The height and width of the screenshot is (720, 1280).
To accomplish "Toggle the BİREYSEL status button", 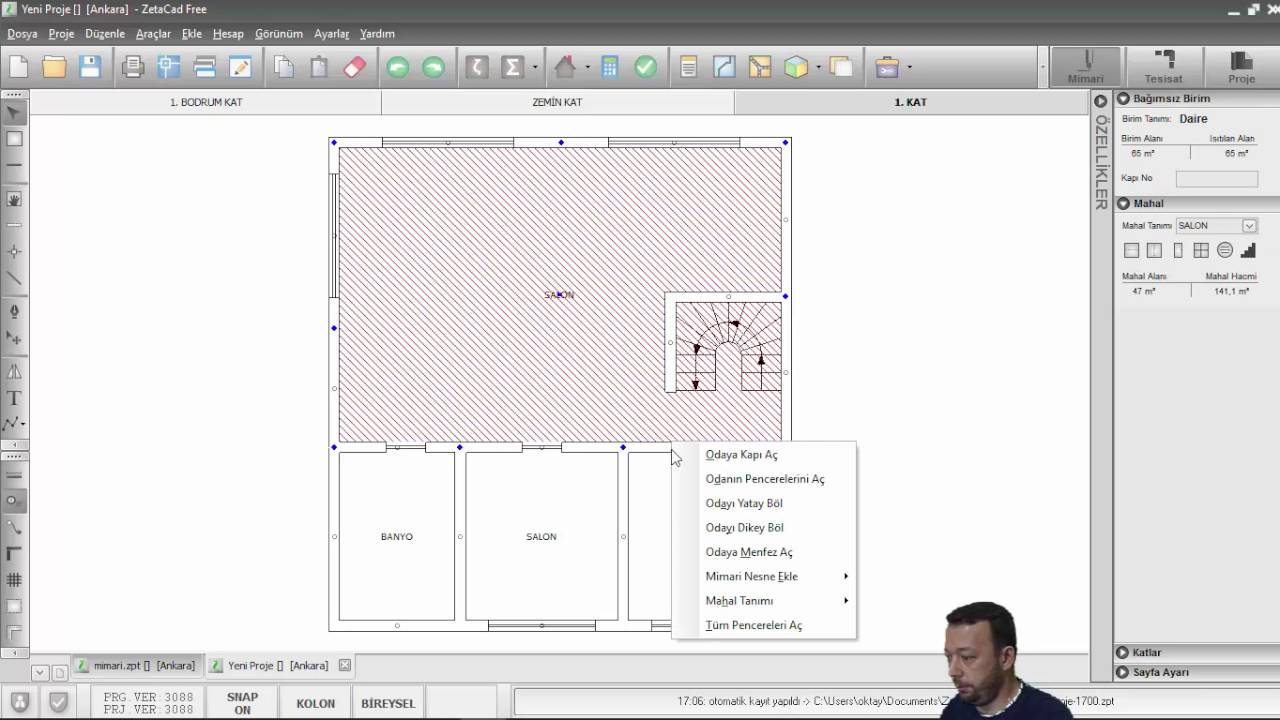I will click(388, 703).
